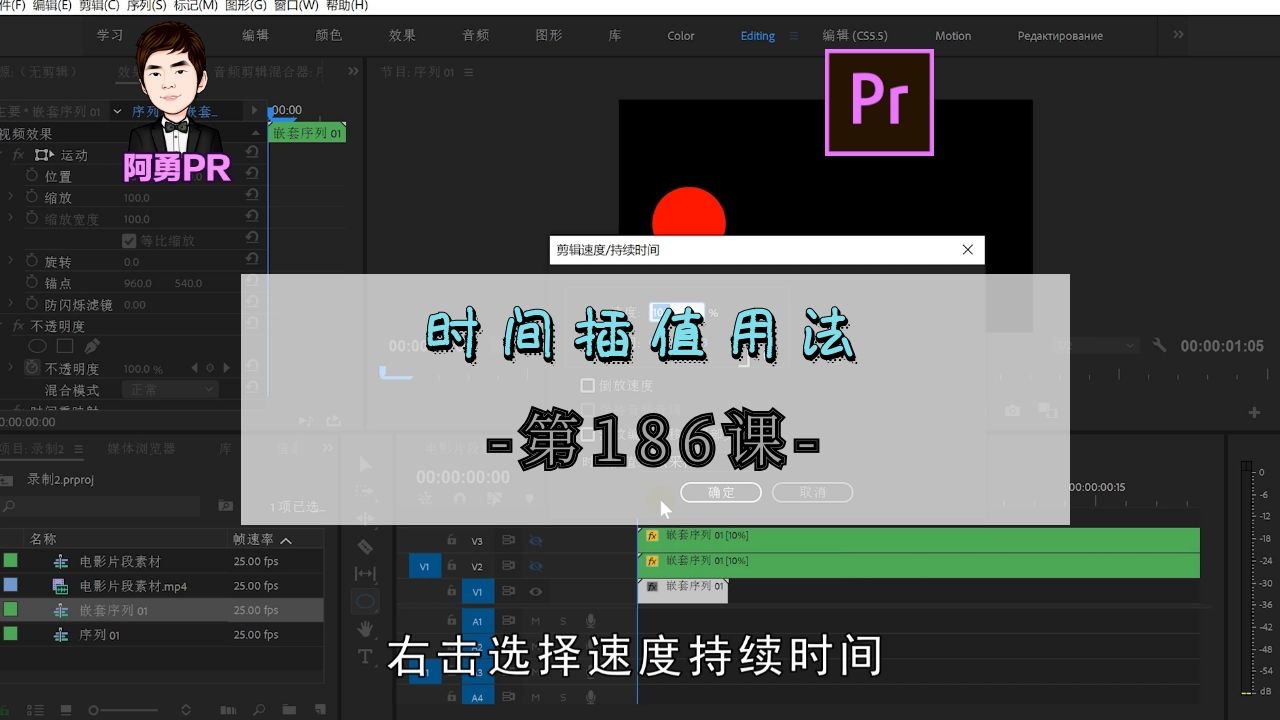
Task: Open the 媒体浏览器 panel tab
Action: 141,449
